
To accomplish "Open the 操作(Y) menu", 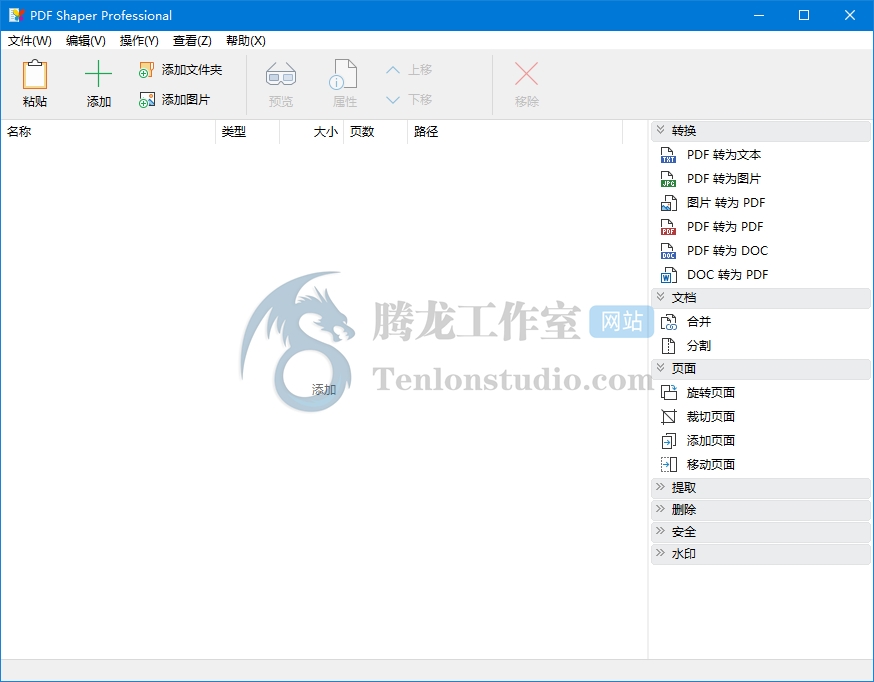I will point(139,41).
